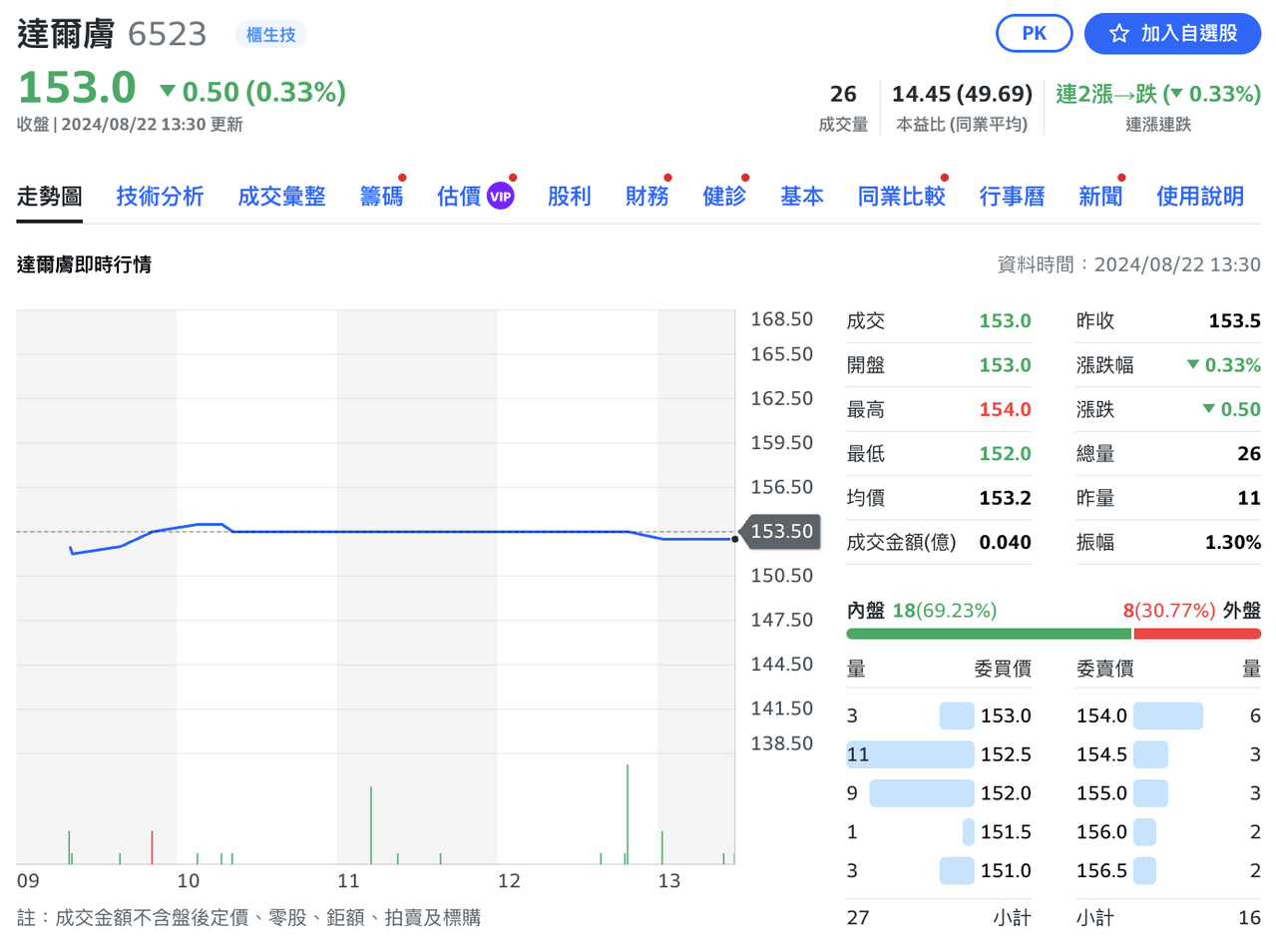Open the 使用說明 tab
Viewport: 1276px width, 952px height.
click(1200, 197)
